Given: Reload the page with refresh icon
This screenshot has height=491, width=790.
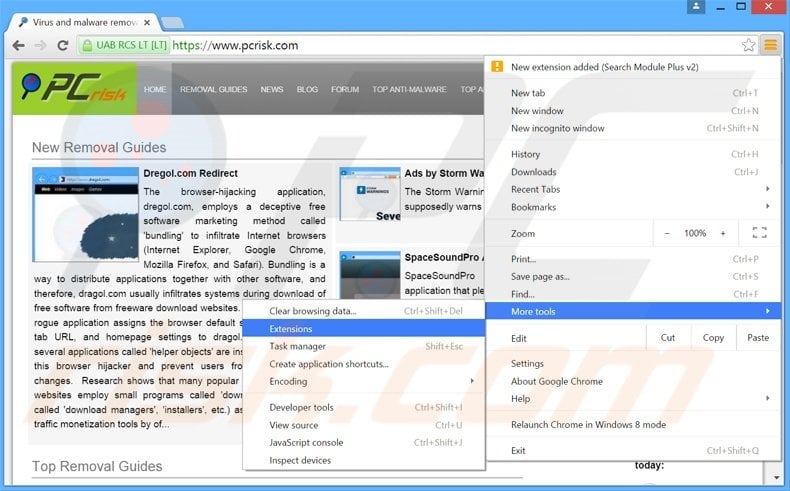Looking at the screenshot, I should point(62,45).
